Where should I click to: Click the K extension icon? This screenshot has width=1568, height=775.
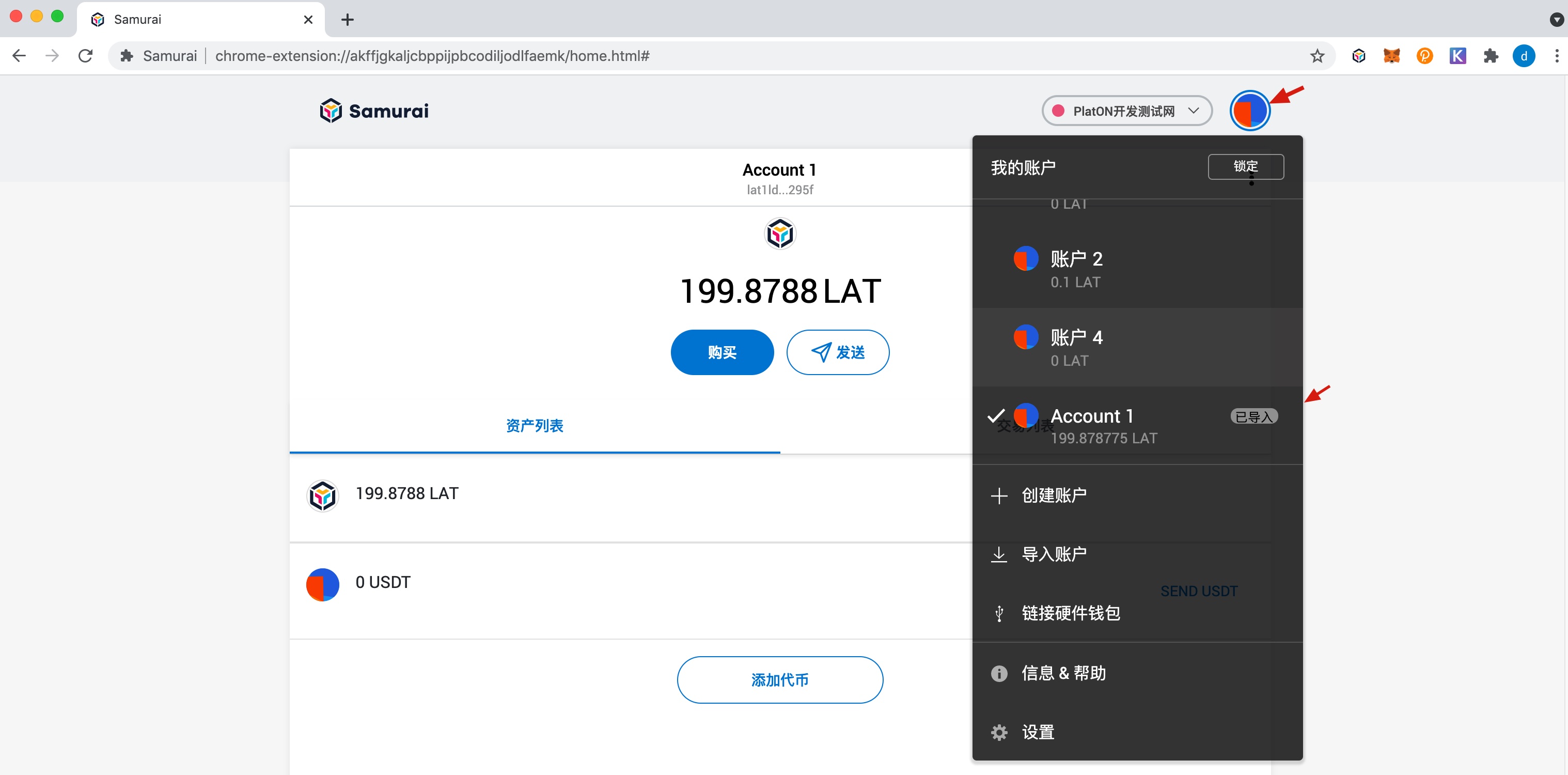[x=1457, y=56]
